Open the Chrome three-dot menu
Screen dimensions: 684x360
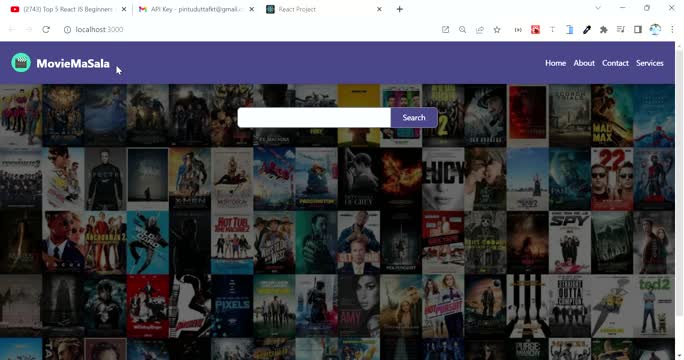tap(672, 30)
